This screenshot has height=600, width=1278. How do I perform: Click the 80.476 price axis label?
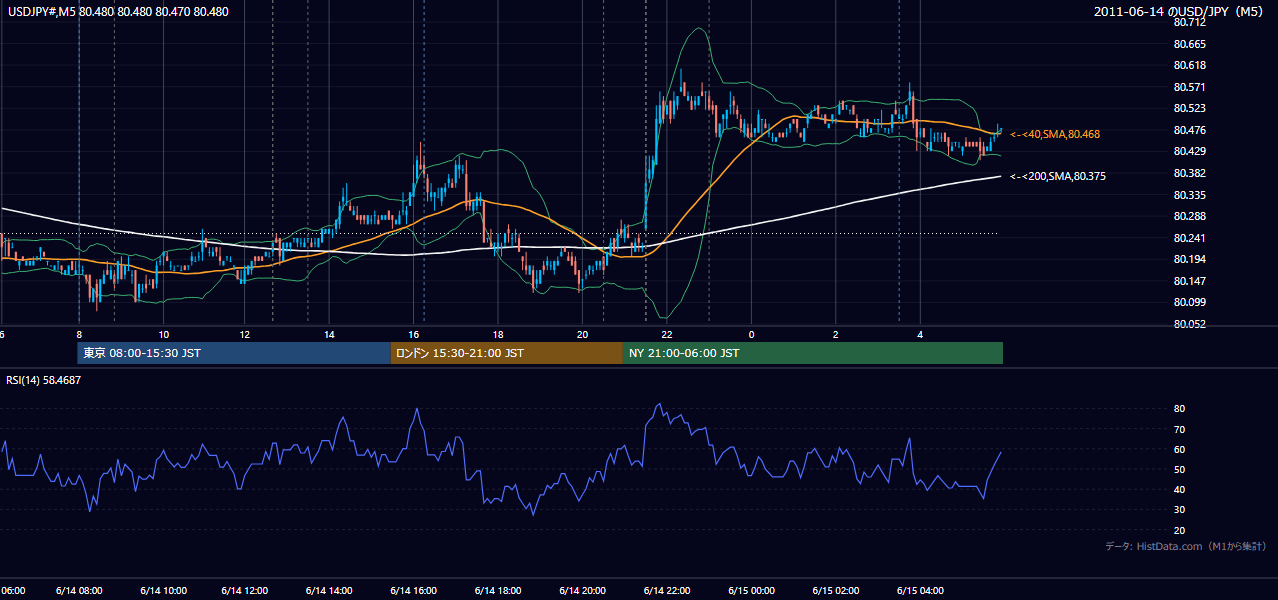coord(1189,130)
